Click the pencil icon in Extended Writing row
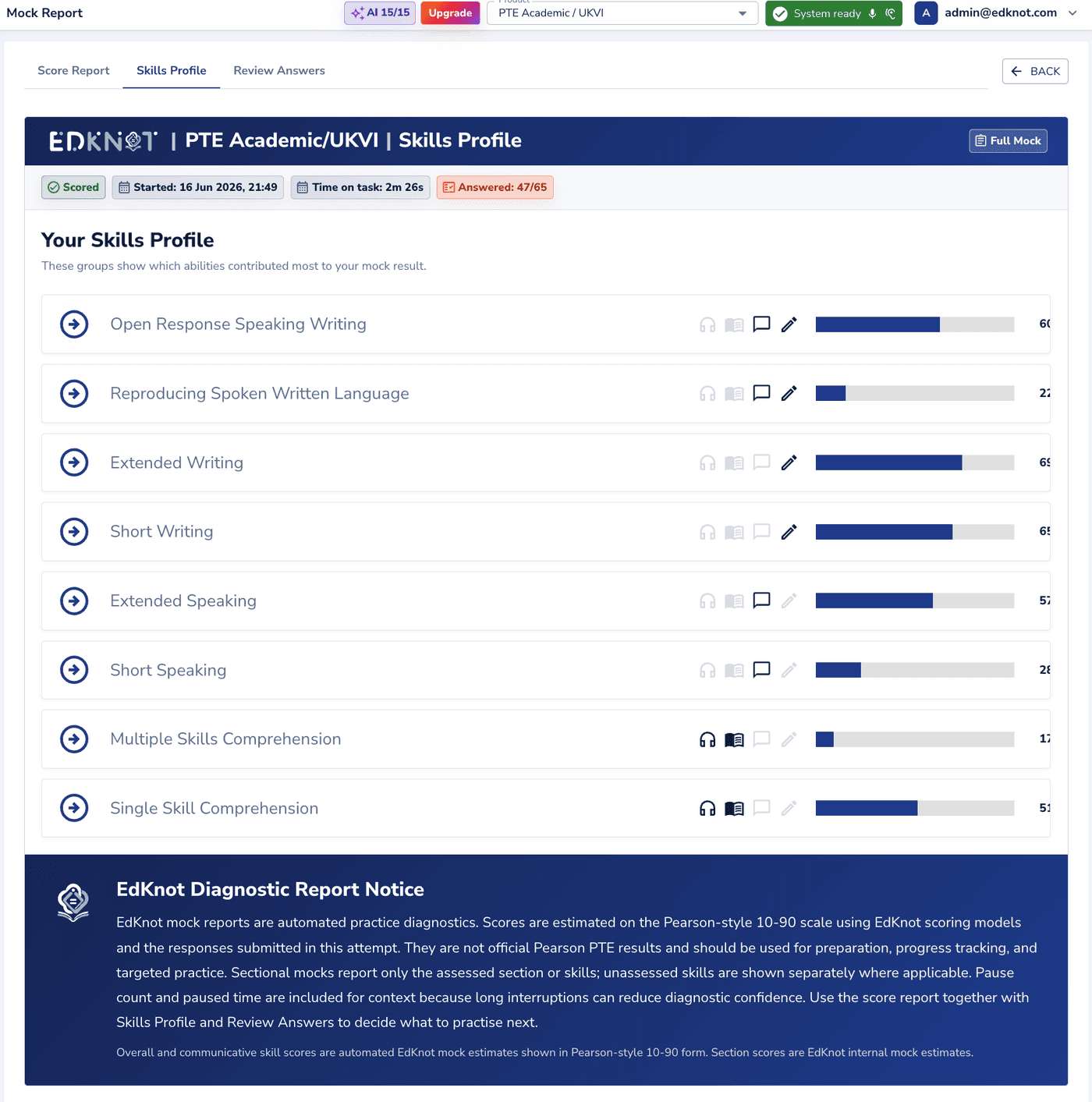 (x=789, y=462)
